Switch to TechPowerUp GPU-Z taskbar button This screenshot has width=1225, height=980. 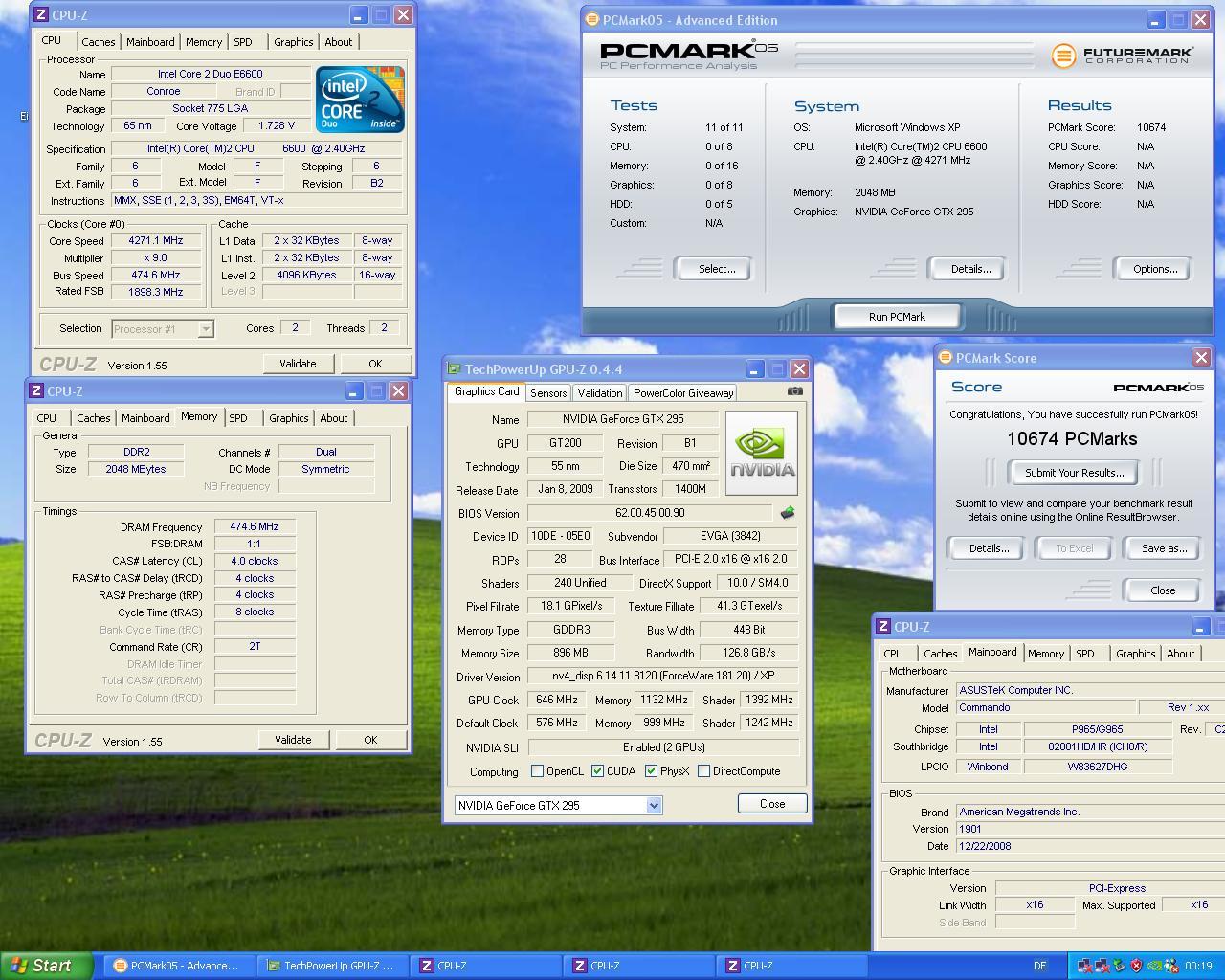click(x=334, y=966)
